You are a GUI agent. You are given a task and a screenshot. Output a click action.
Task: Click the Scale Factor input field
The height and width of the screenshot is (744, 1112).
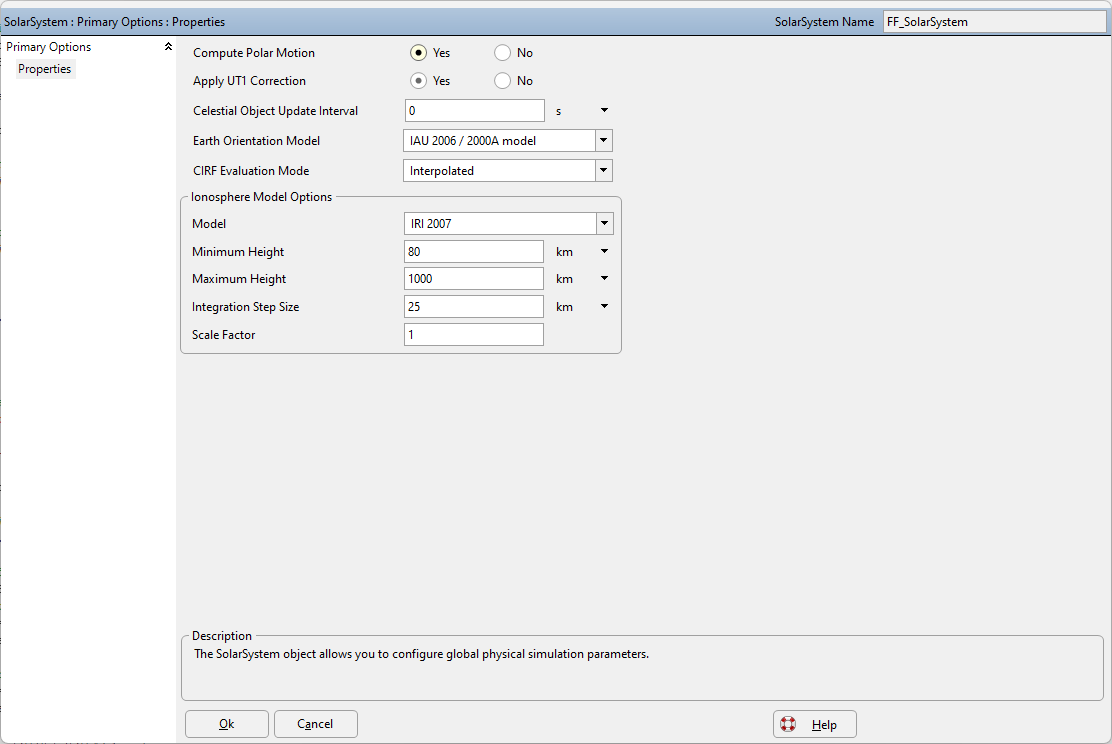pyautogui.click(x=474, y=335)
